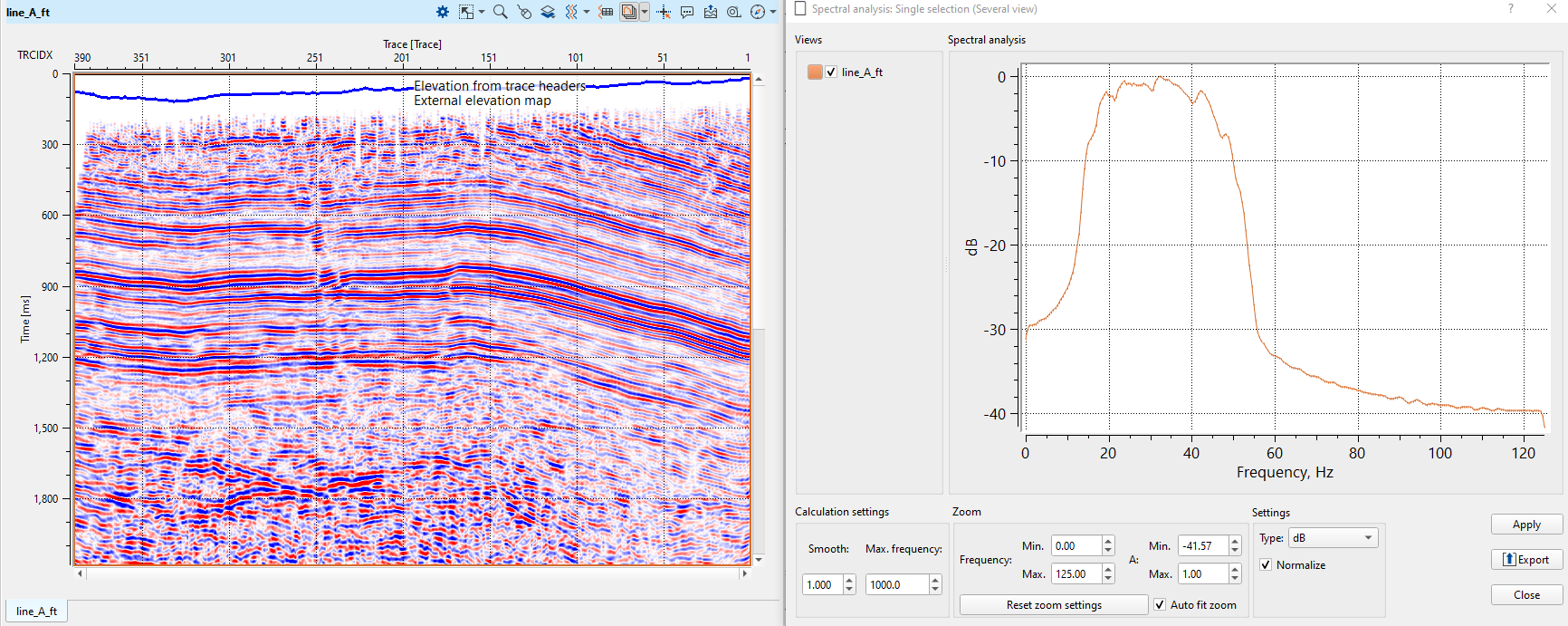This screenshot has height=626, width=1568.
Task: Expand the compass navigation dropdown arrow
Action: click(x=773, y=12)
